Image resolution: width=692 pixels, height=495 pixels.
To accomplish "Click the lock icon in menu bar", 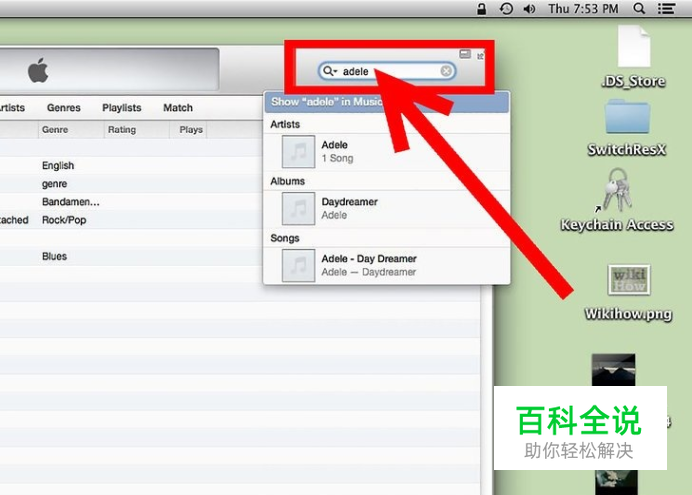I will click(481, 9).
